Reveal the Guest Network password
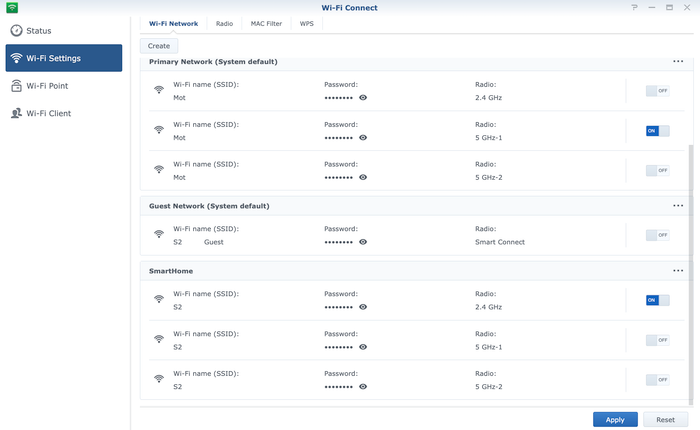 click(363, 242)
